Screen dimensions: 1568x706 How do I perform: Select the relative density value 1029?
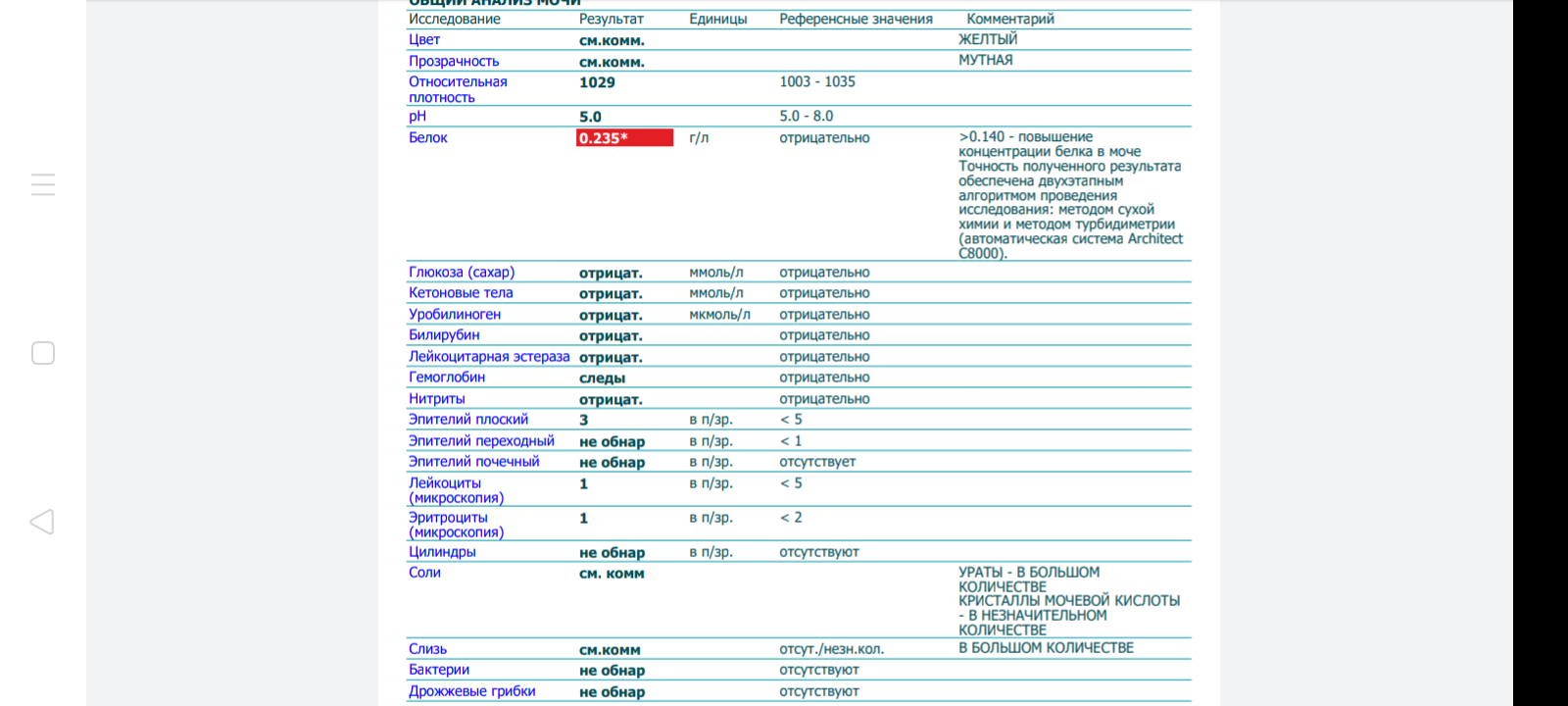tap(597, 82)
